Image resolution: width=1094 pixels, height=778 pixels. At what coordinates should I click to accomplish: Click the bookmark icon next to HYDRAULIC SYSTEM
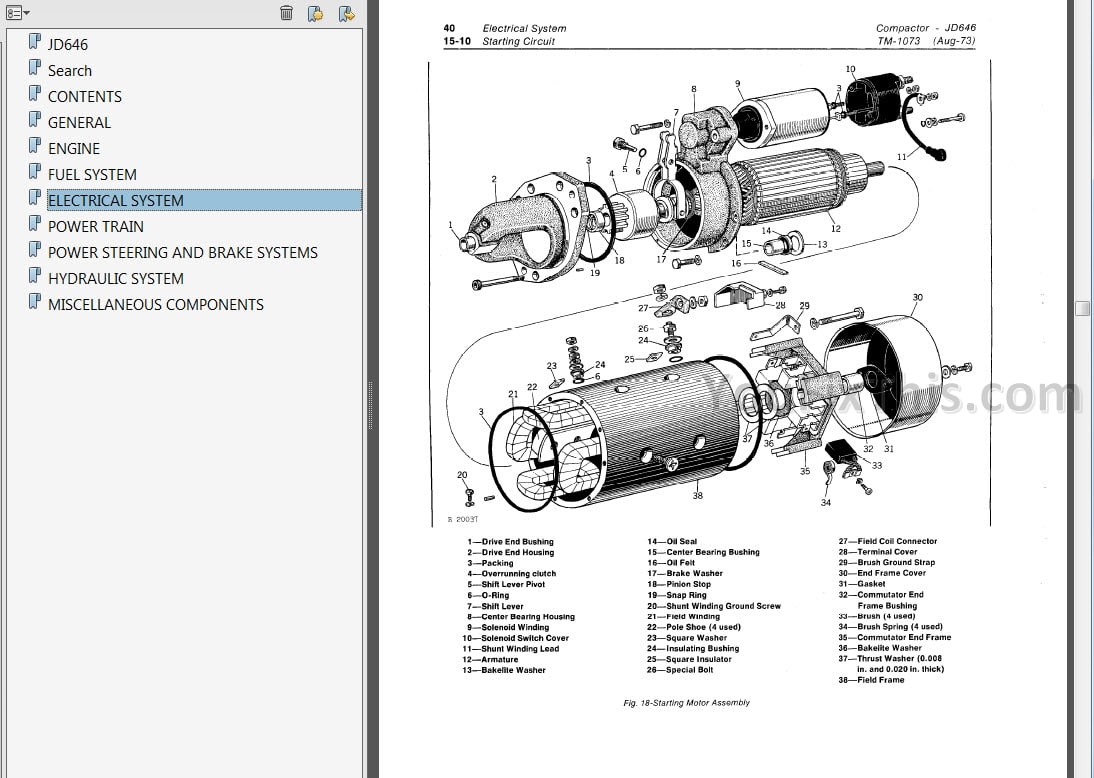(x=35, y=277)
